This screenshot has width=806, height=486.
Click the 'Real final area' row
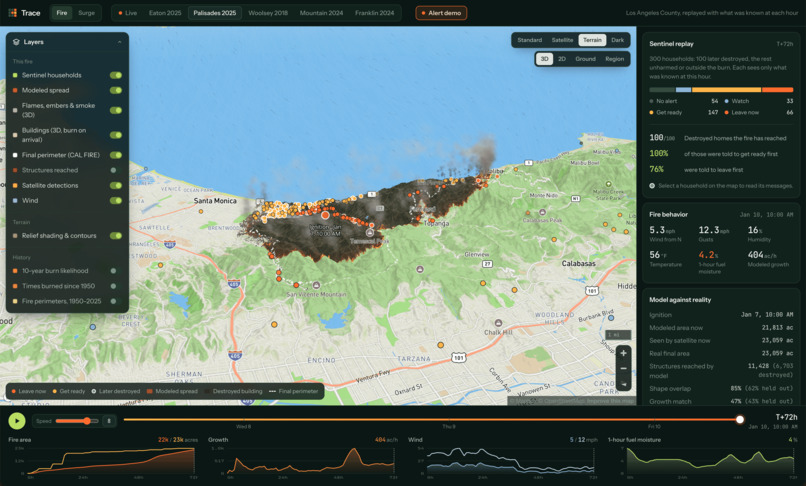721,353
